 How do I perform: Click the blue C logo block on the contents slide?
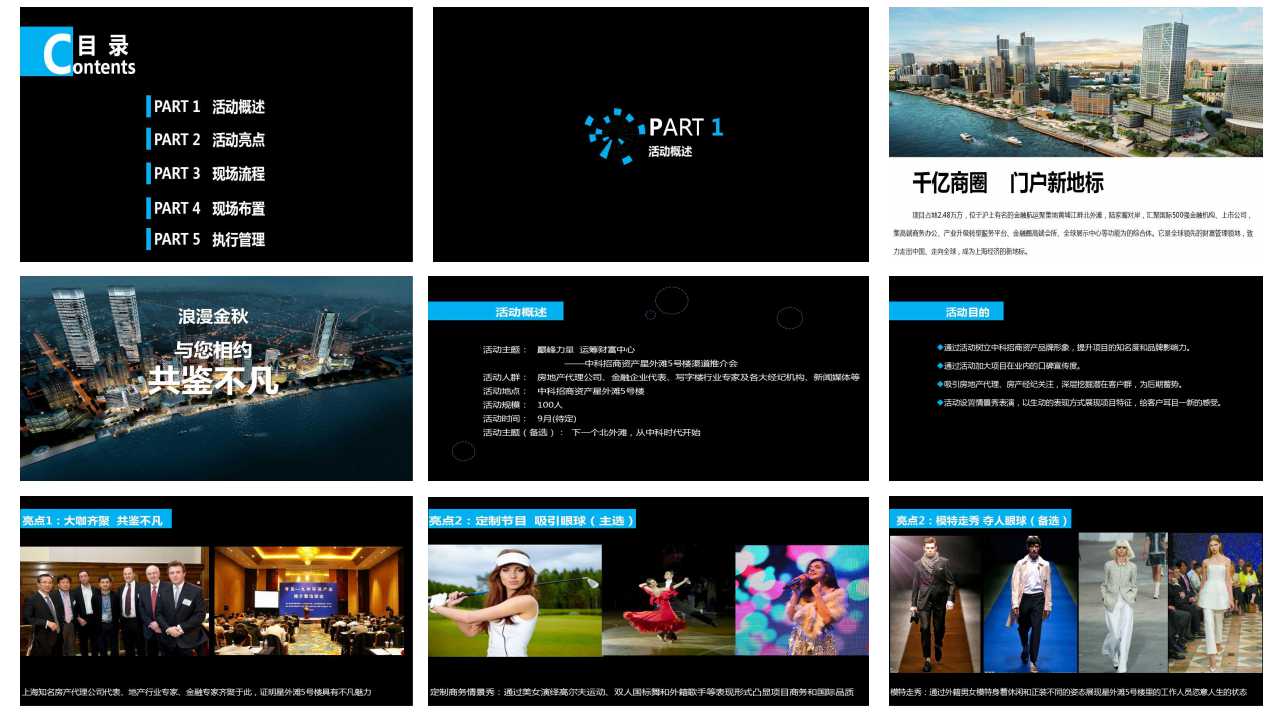[x=46, y=52]
